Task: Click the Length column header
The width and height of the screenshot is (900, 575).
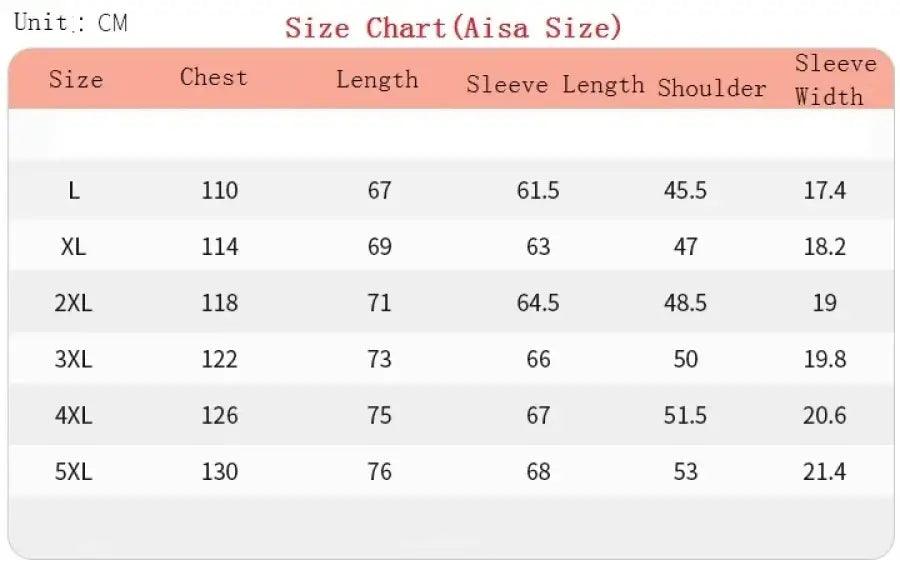Action: point(377,80)
